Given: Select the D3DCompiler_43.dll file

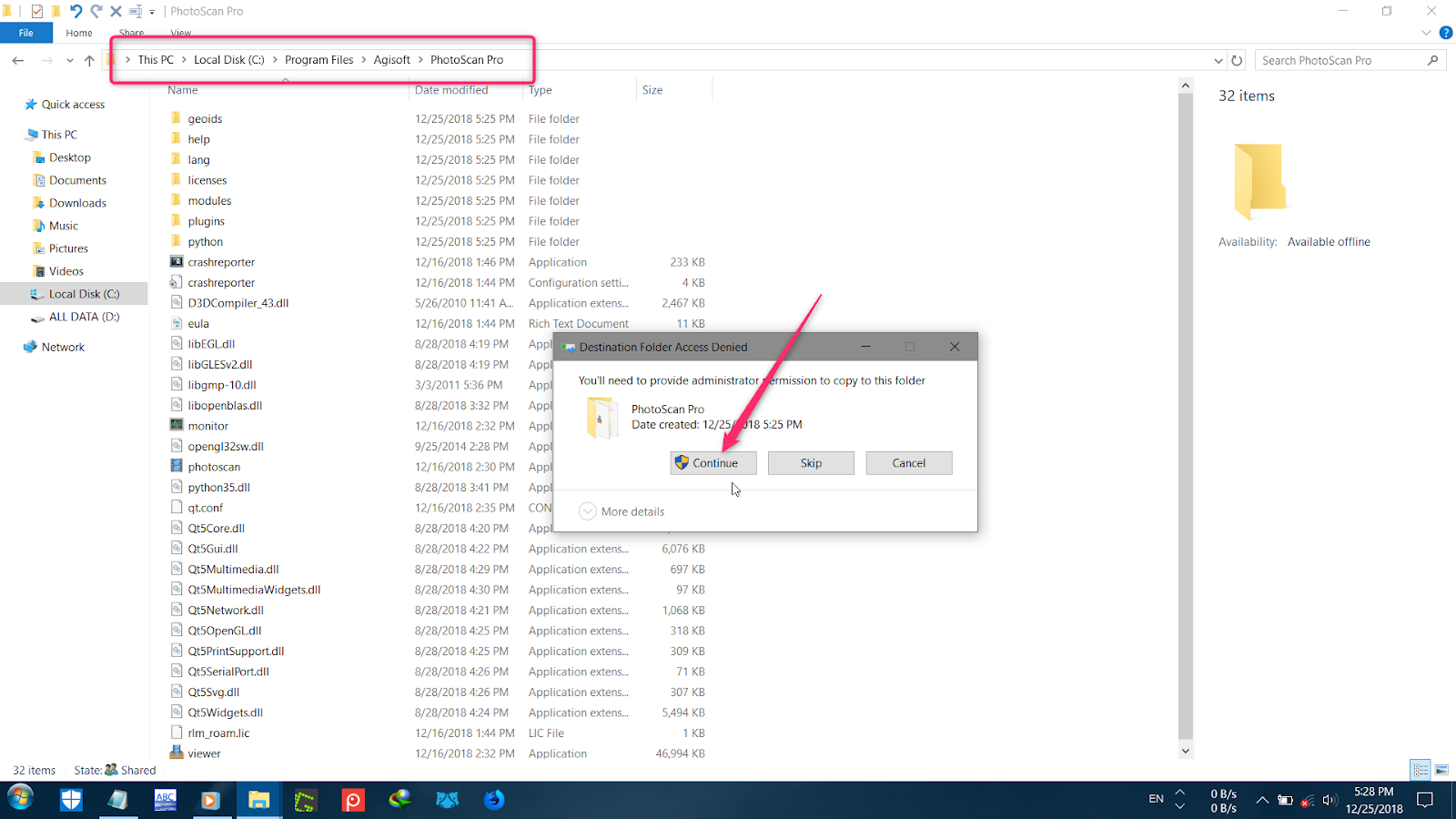Looking at the screenshot, I should click(238, 303).
